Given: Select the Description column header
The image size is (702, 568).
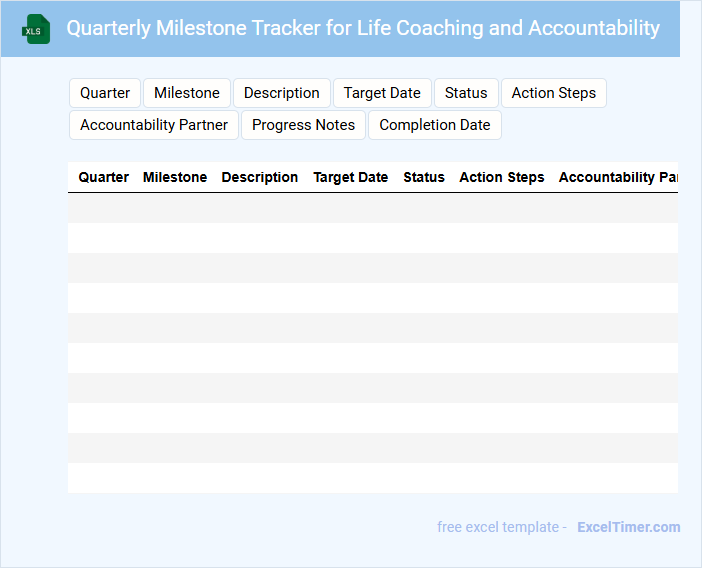Looking at the screenshot, I should [x=260, y=177].
